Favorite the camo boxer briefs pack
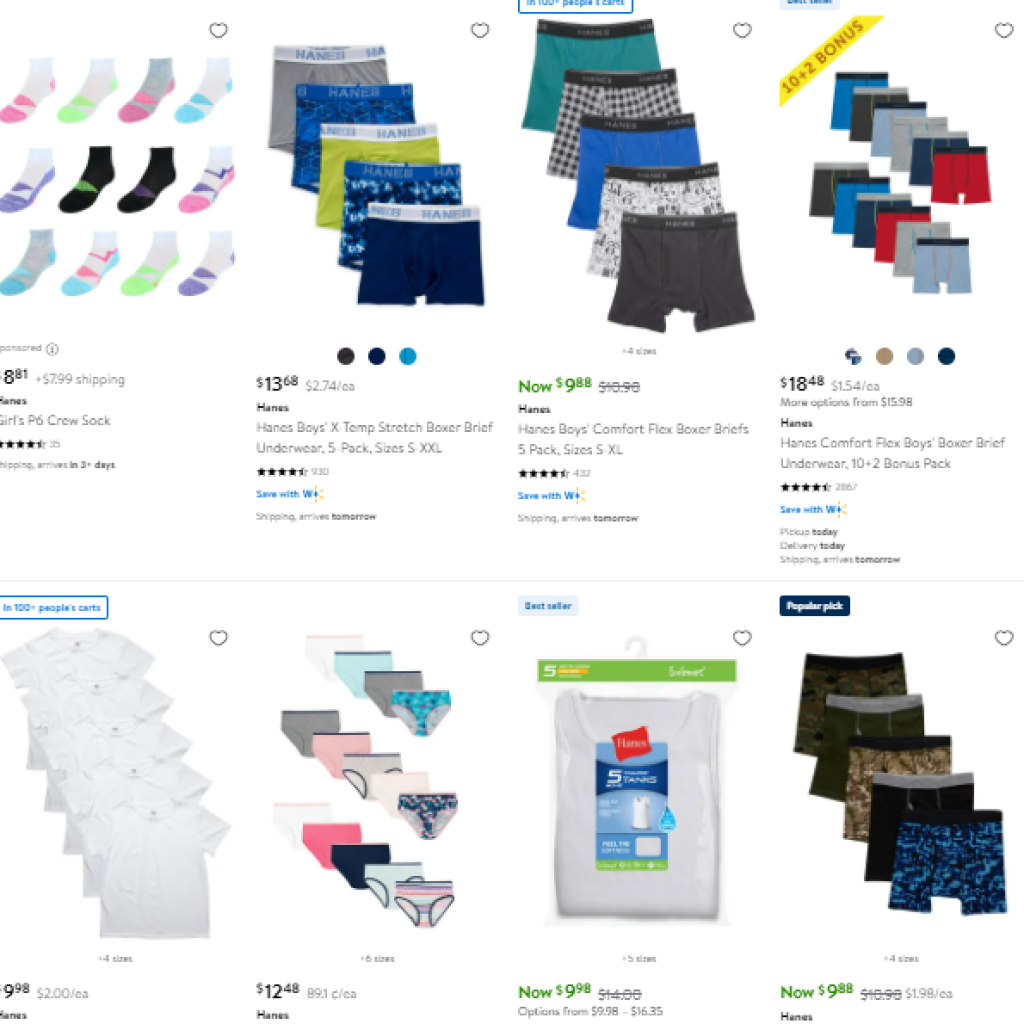Image resolution: width=1024 pixels, height=1024 pixels. point(1004,637)
